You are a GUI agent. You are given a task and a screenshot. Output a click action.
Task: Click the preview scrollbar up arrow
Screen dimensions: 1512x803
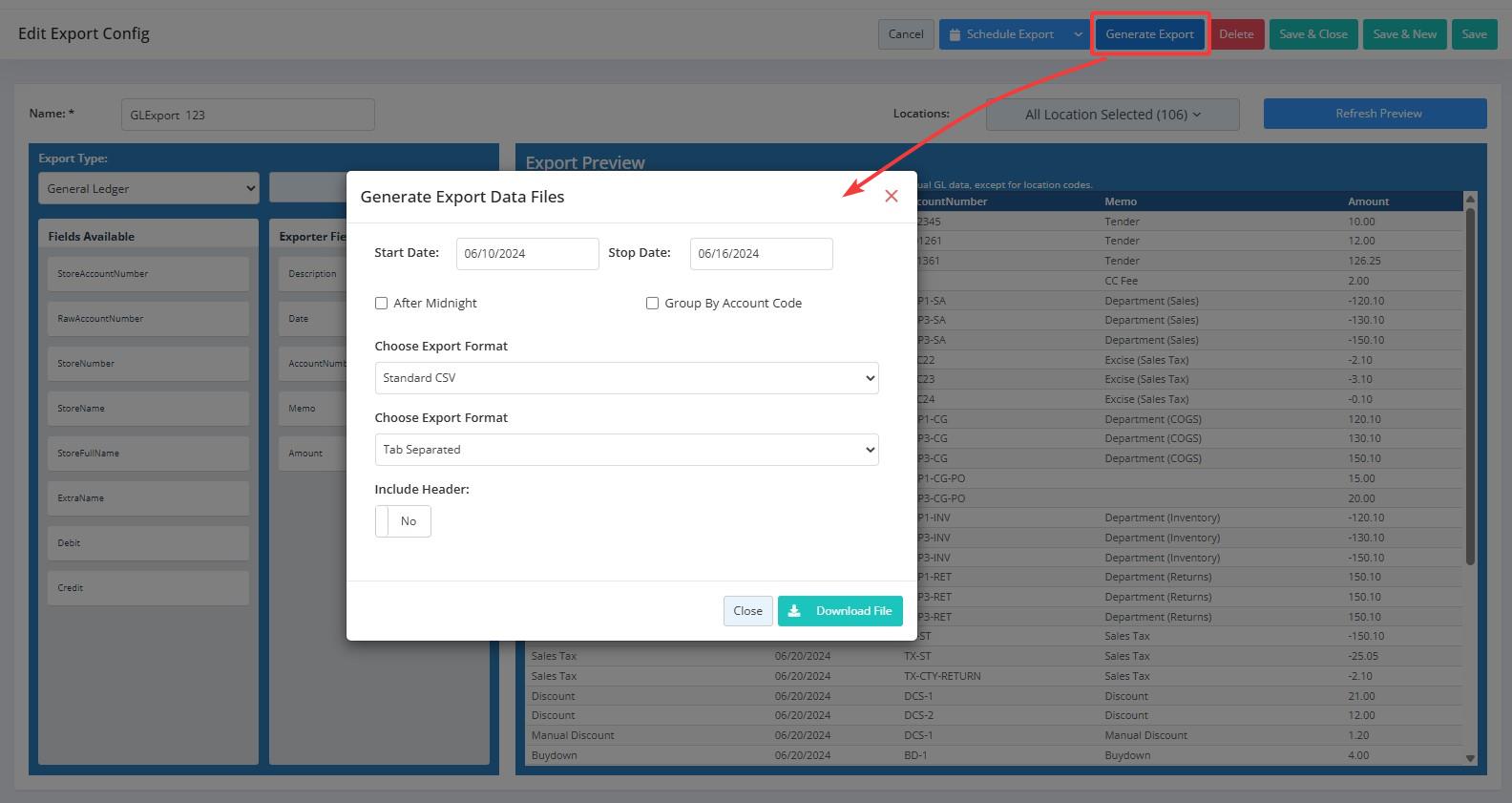(x=1470, y=199)
